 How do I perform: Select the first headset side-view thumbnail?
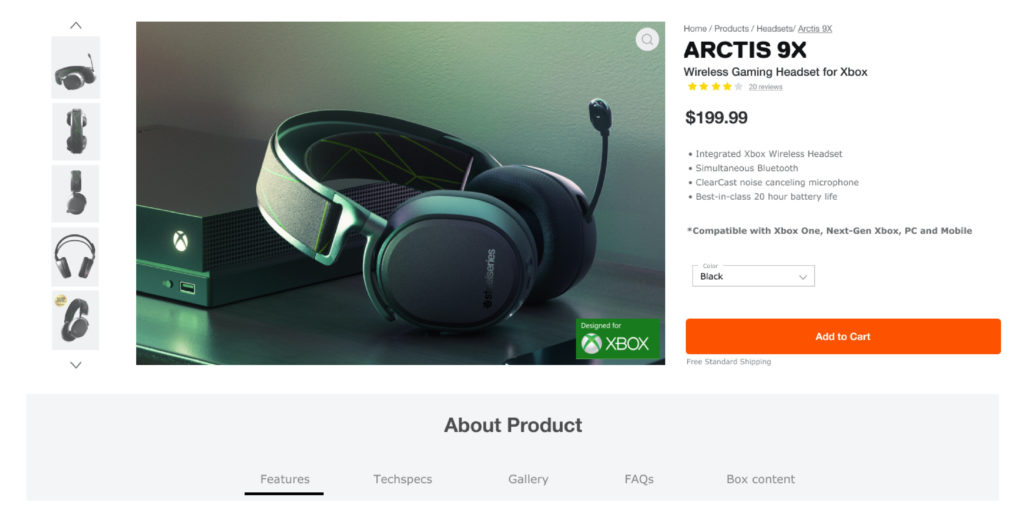[x=76, y=68]
